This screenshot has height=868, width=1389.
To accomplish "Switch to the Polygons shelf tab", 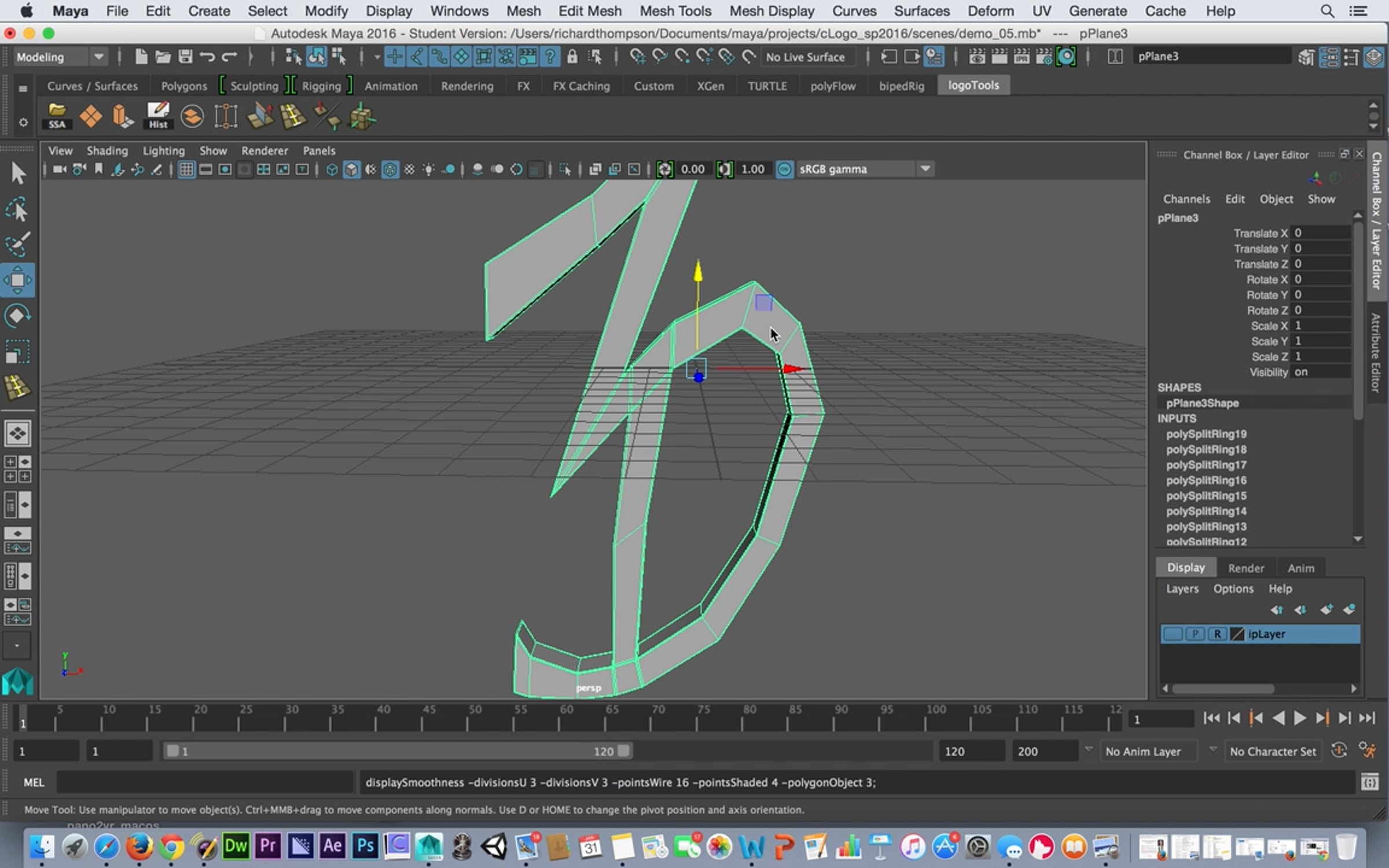I will 183,86.
